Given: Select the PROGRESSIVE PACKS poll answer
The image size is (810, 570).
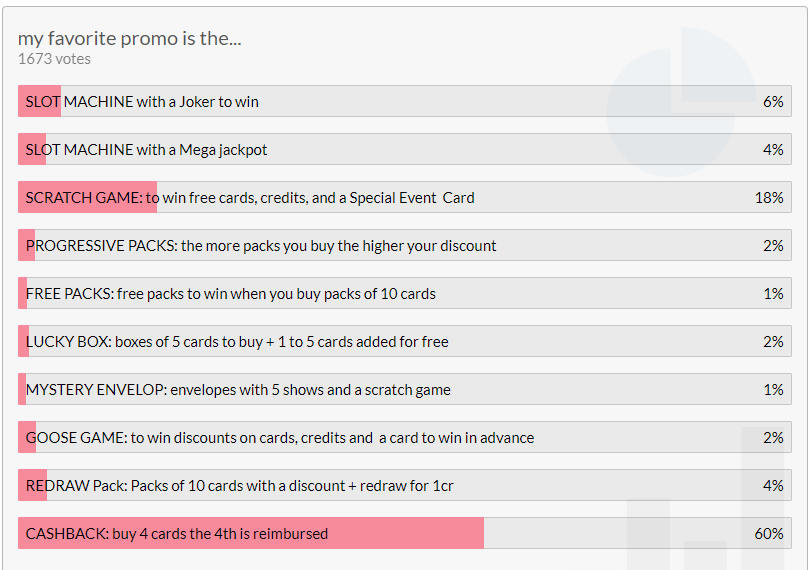Looking at the screenshot, I should tap(261, 246).
